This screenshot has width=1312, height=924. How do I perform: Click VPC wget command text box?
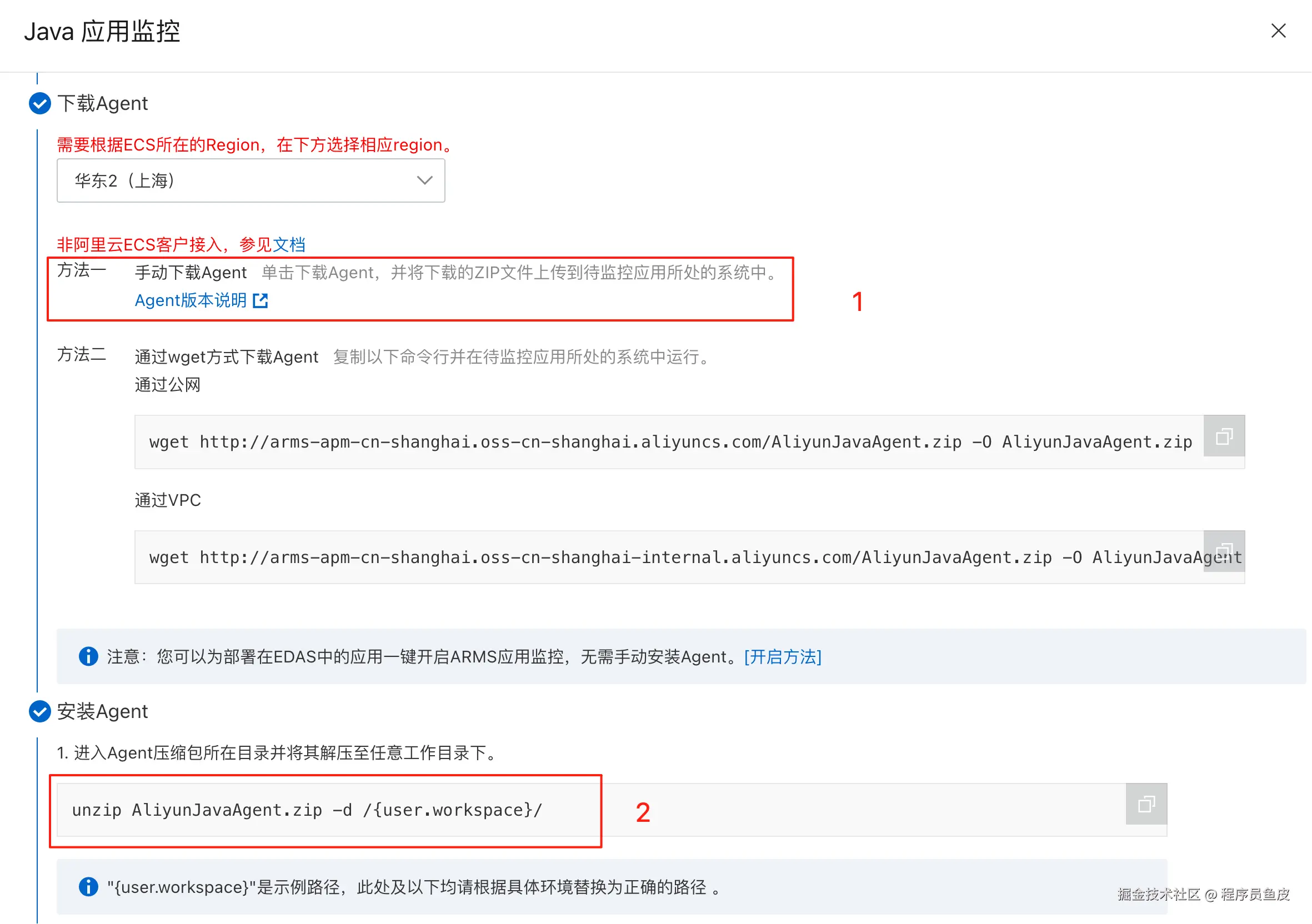coord(669,558)
